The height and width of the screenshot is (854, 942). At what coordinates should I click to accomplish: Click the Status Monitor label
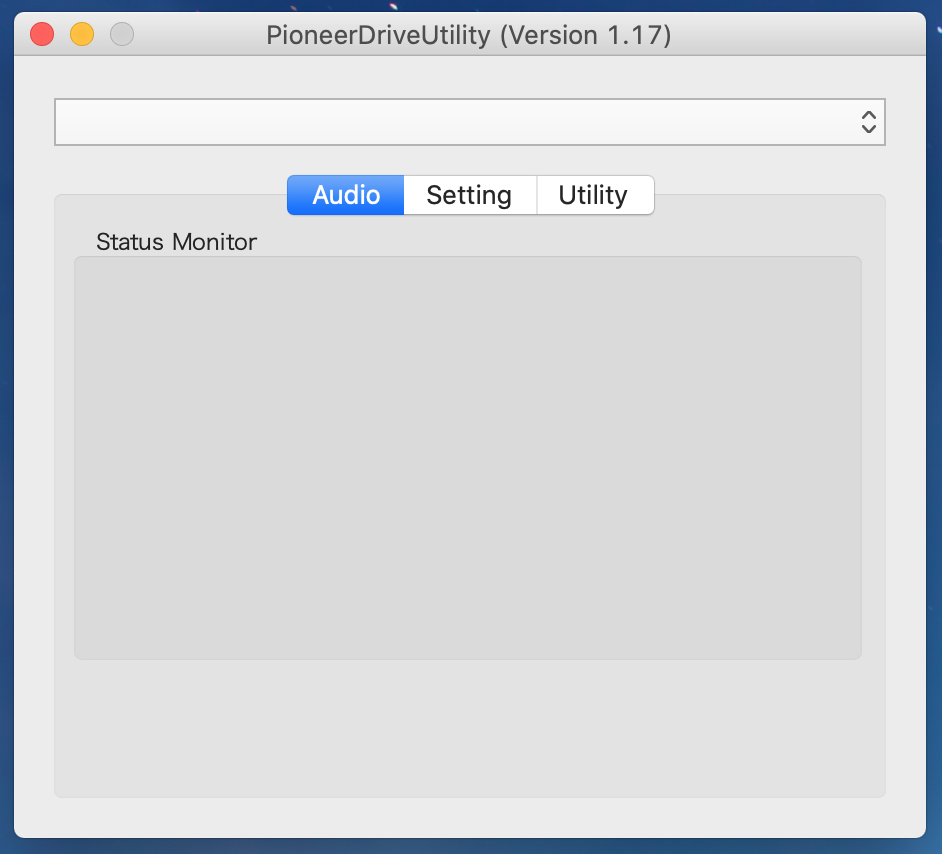tap(176, 242)
